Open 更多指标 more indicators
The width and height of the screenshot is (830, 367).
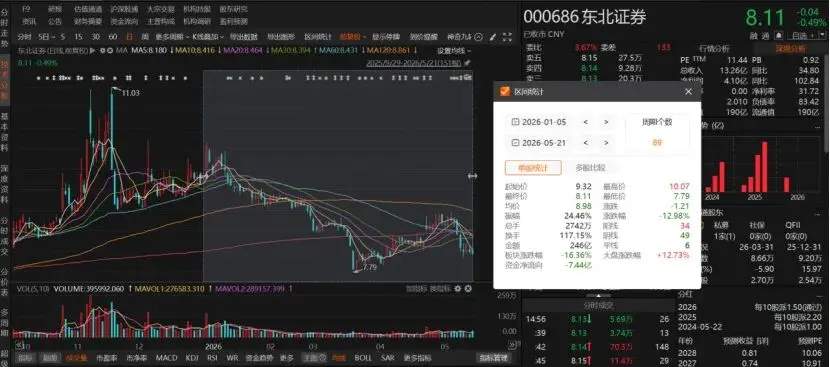418,358
